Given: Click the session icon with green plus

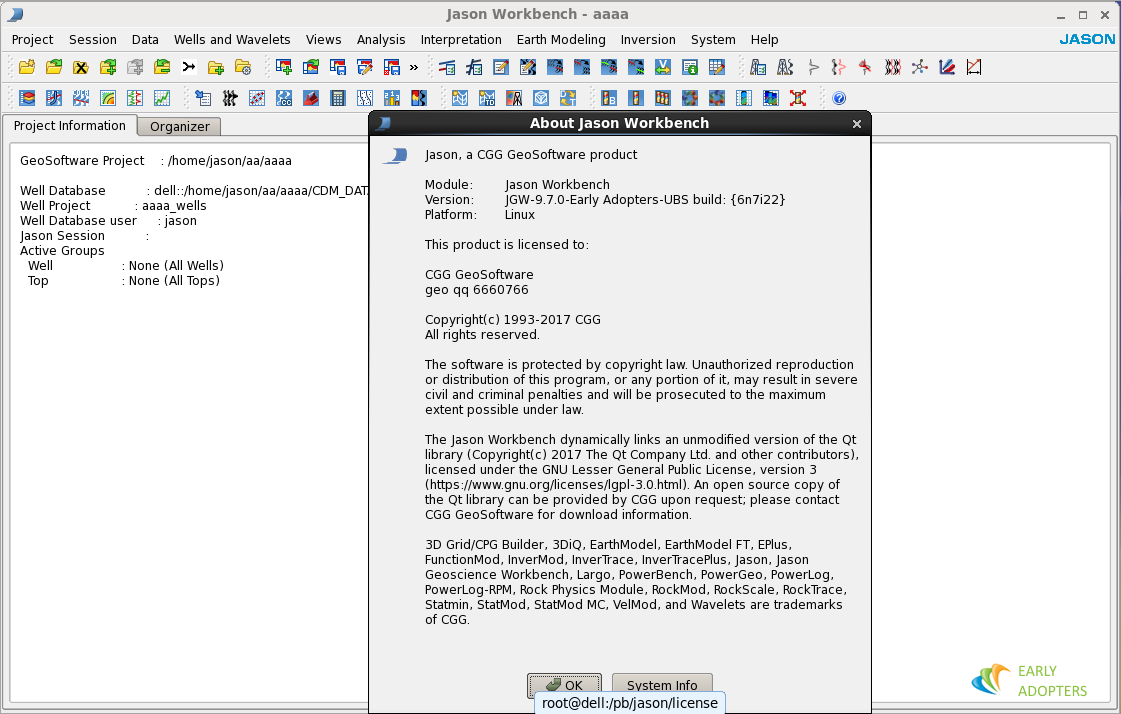Looking at the screenshot, I should point(284,67).
